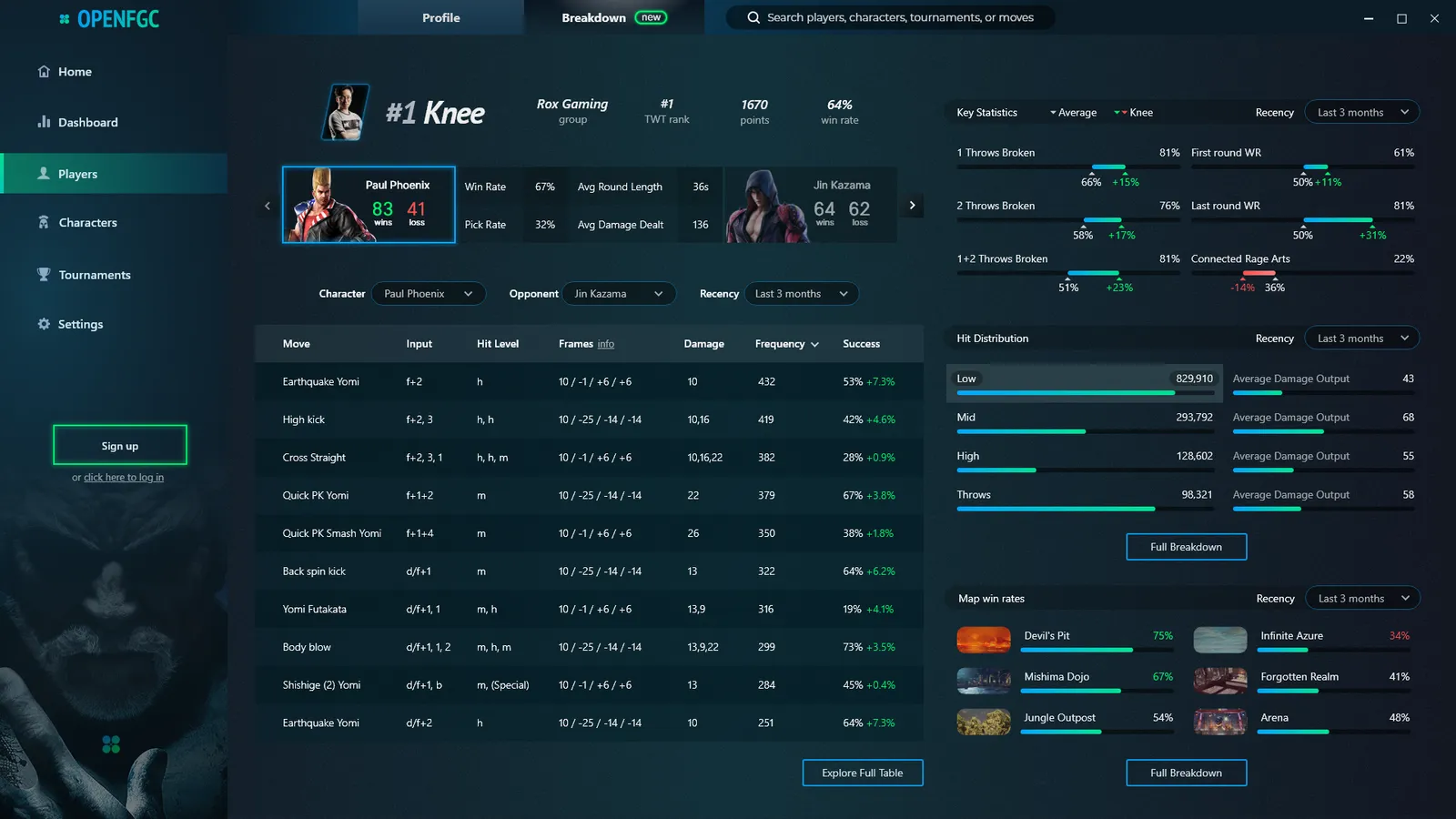The width and height of the screenshot is (1456, 819).
Task: Open the Opponent dropdown showing Jin Kazama
Action: point(619,294)
